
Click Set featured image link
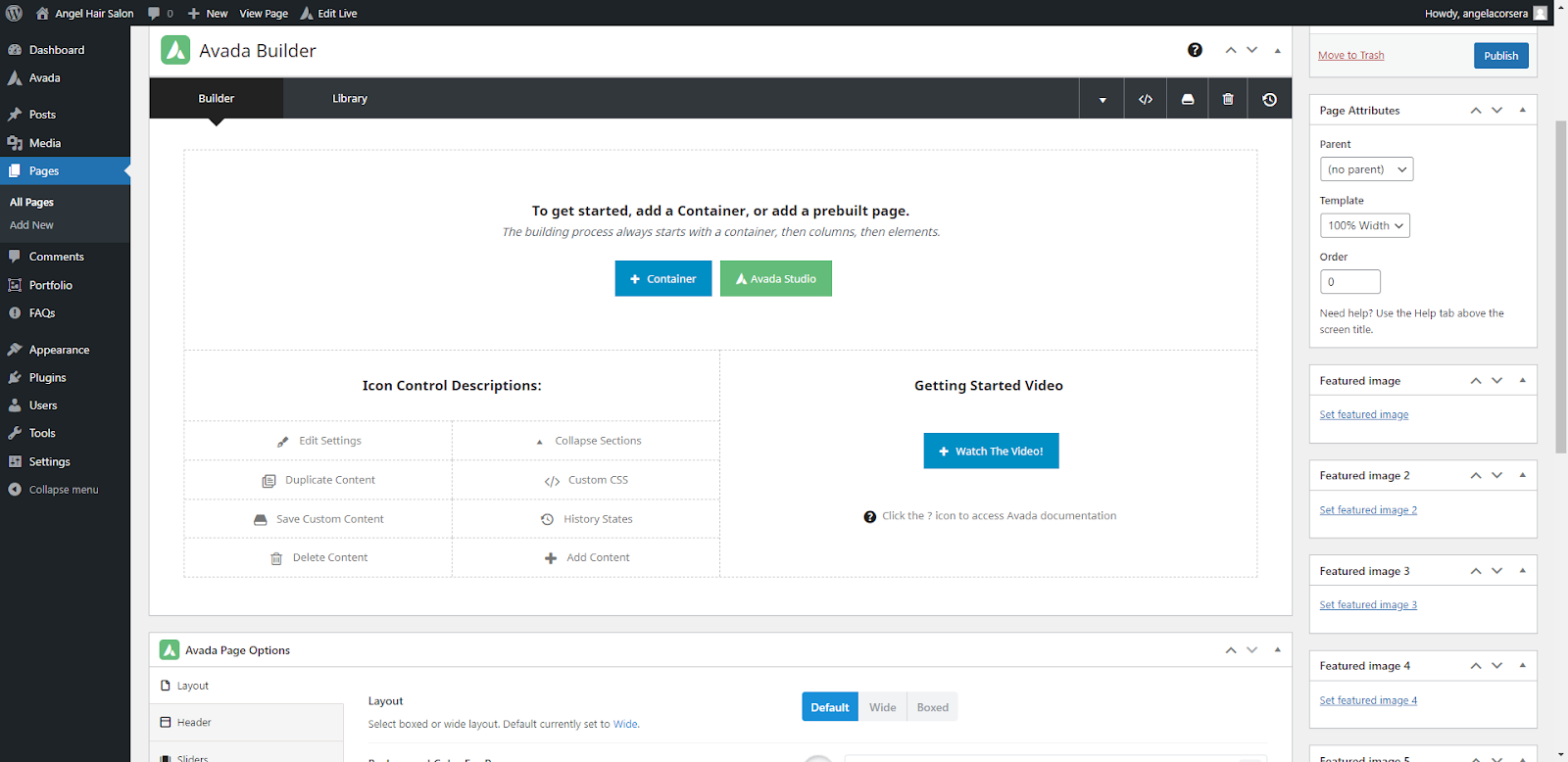1364,415
